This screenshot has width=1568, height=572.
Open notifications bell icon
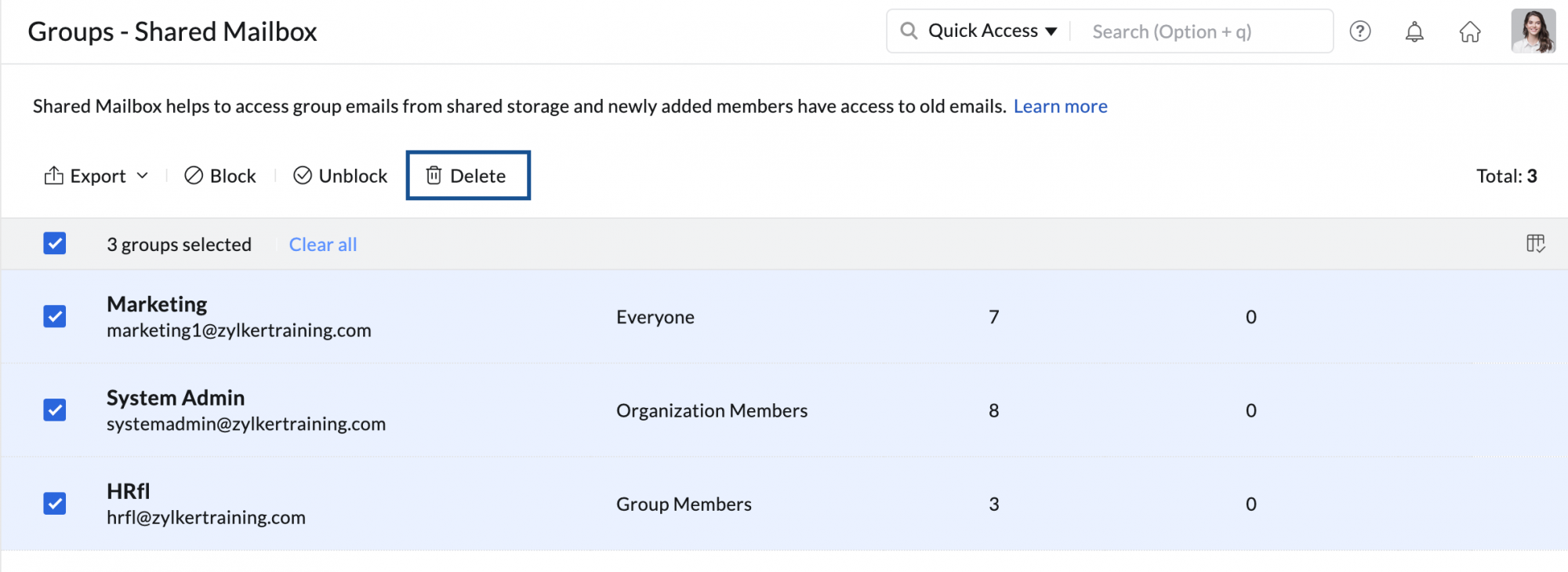coord(1414,32)
